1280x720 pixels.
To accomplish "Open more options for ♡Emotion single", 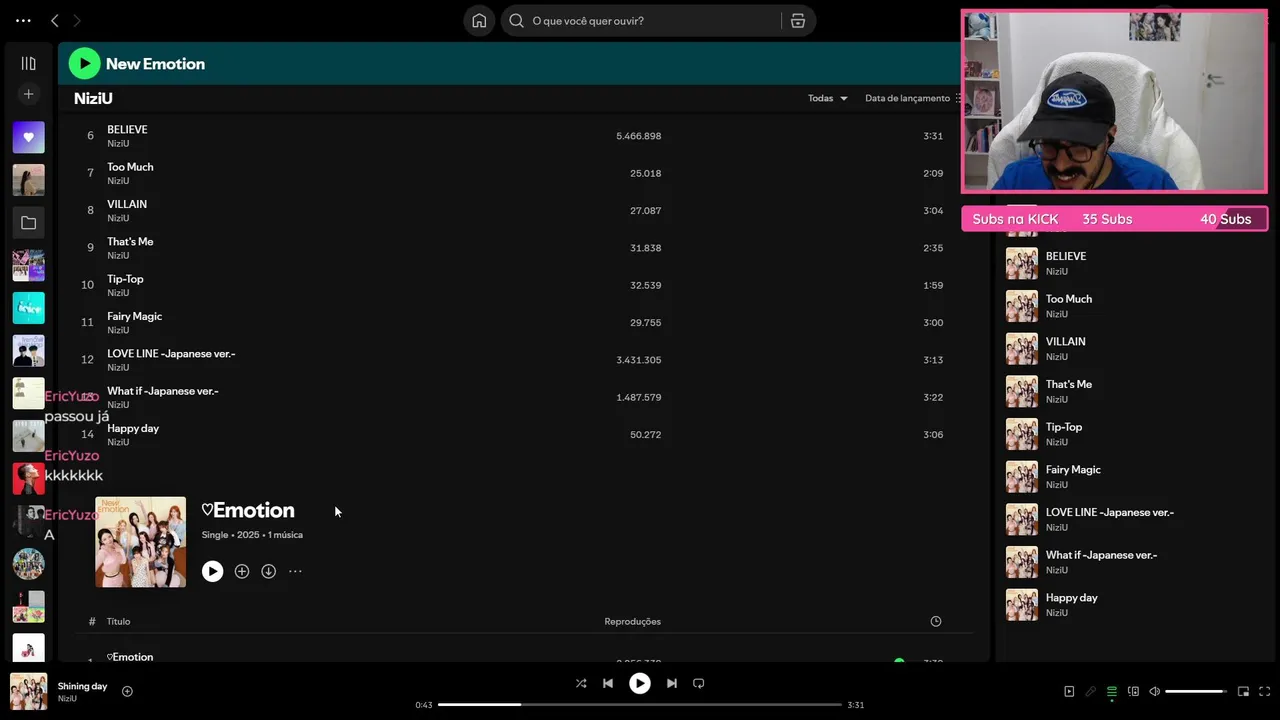I will [x=295, y=571].
